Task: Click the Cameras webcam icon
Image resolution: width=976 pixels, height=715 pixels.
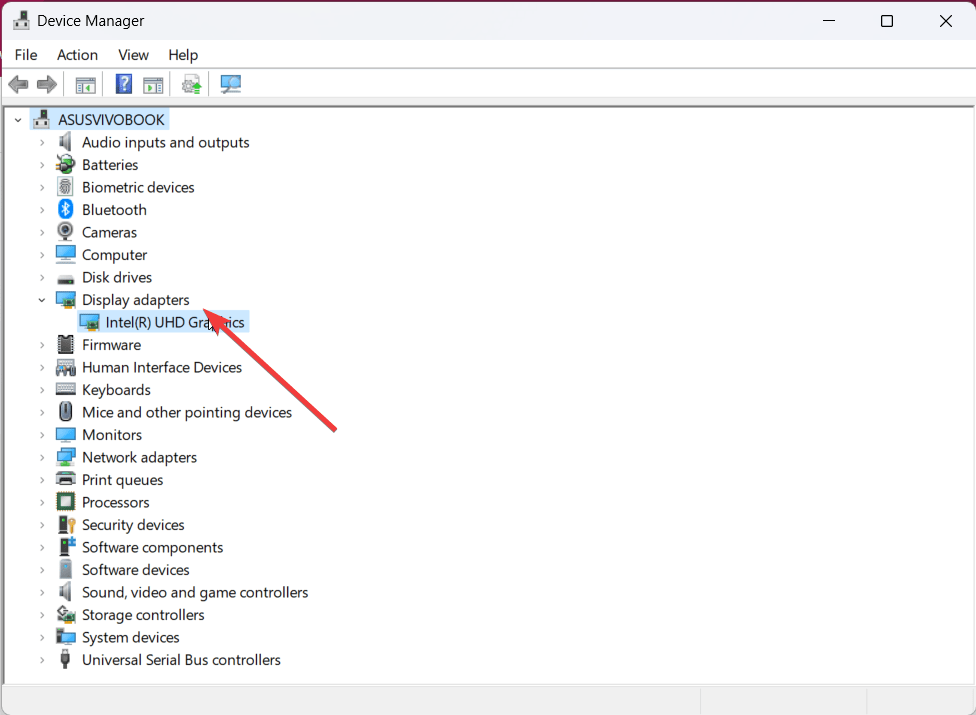Action: (65, 231)
